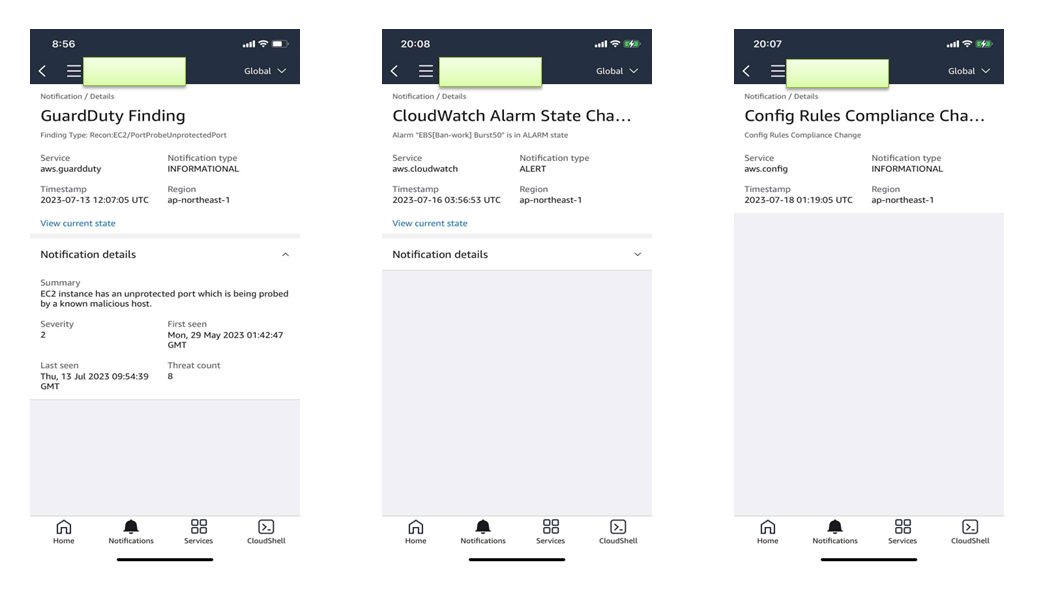Open Services tab on Config Rules screen
Viewport: 1040px width, 596px height.
click(903, 532)
